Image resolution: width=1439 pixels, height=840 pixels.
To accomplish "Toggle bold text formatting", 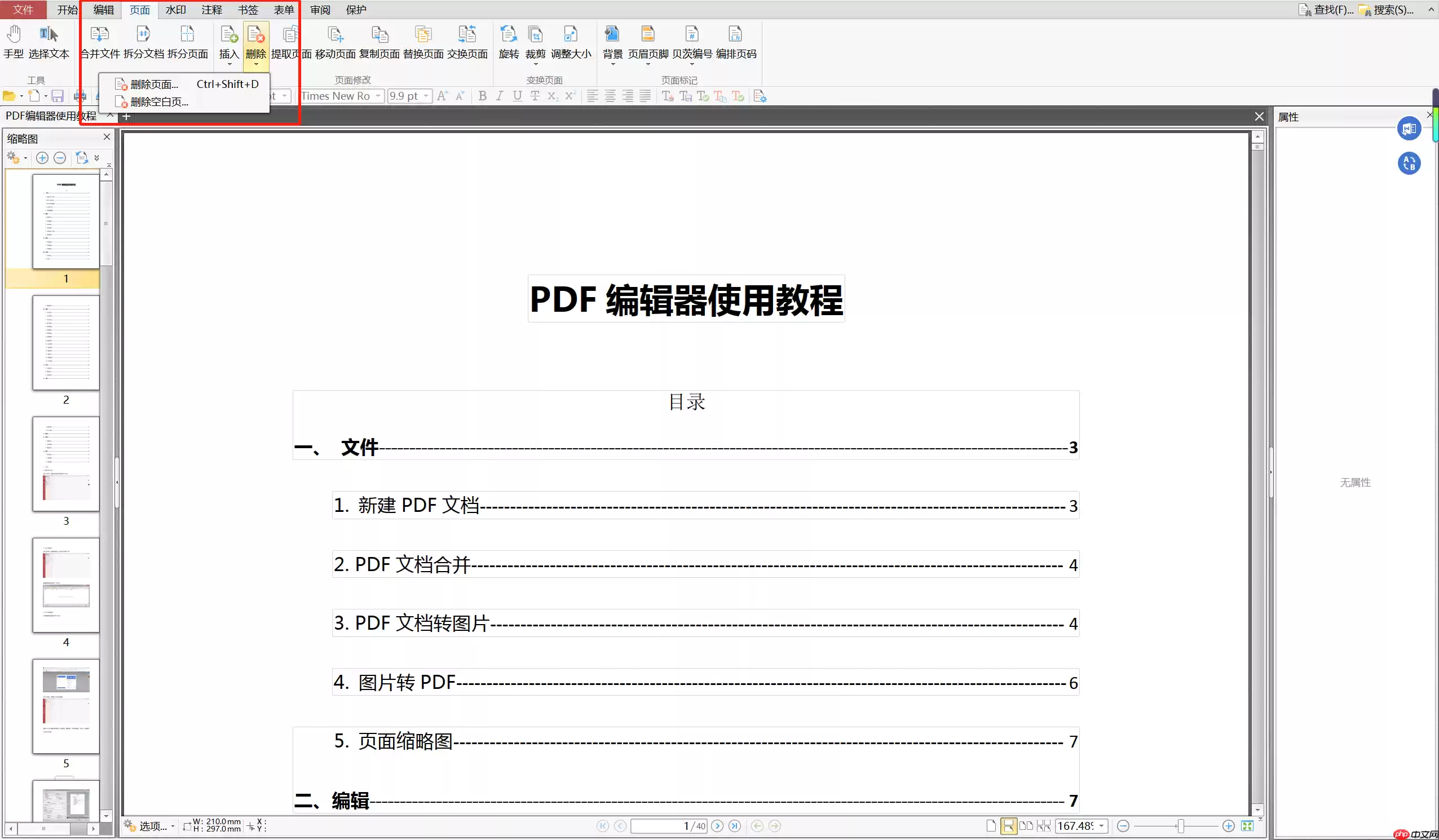I will coord(482,96).
